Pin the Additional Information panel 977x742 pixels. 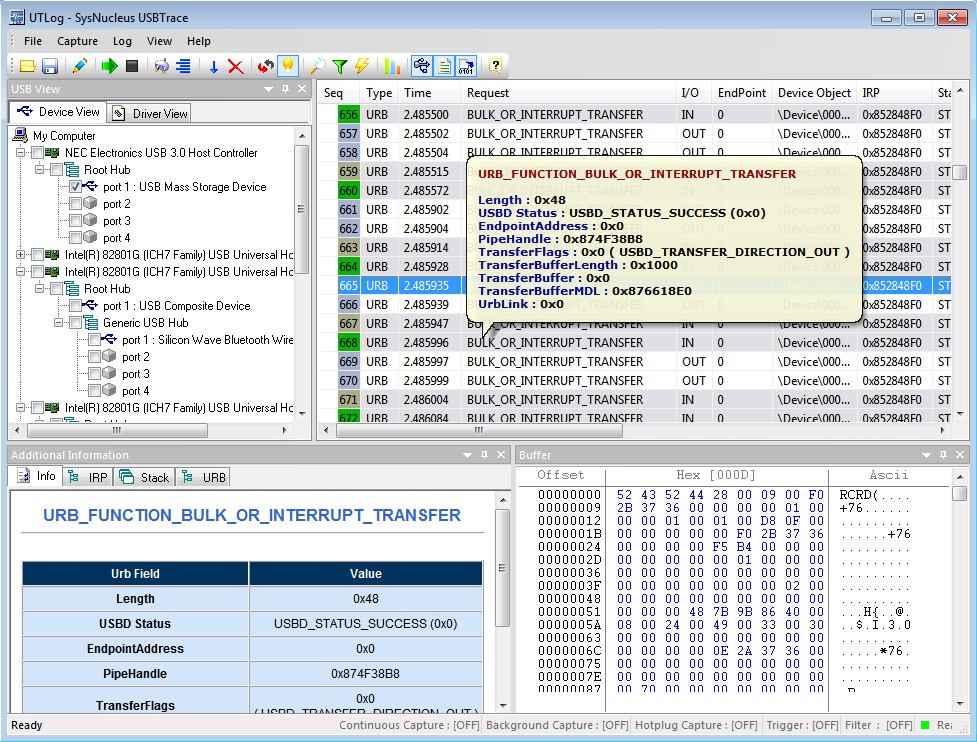(484, 455)
